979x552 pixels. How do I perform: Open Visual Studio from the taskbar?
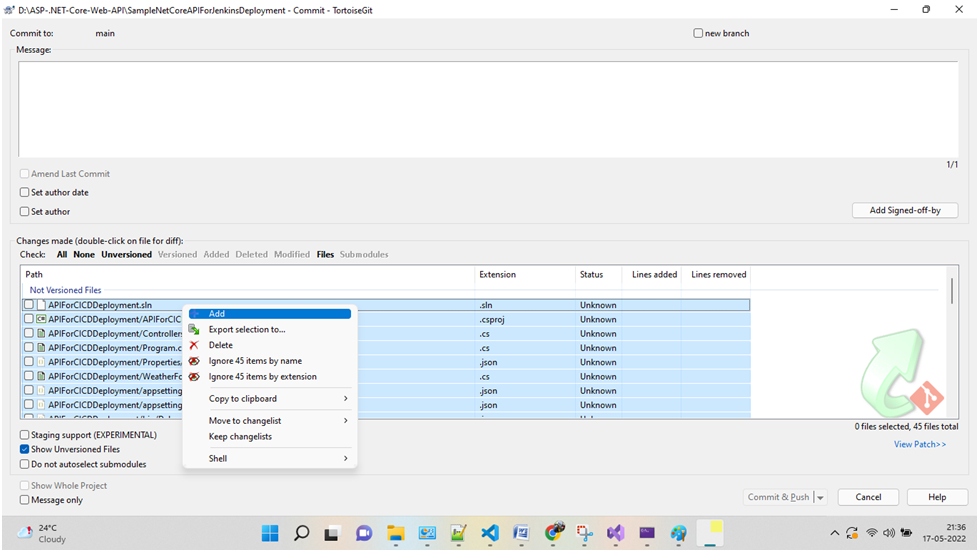pos(616,533)
